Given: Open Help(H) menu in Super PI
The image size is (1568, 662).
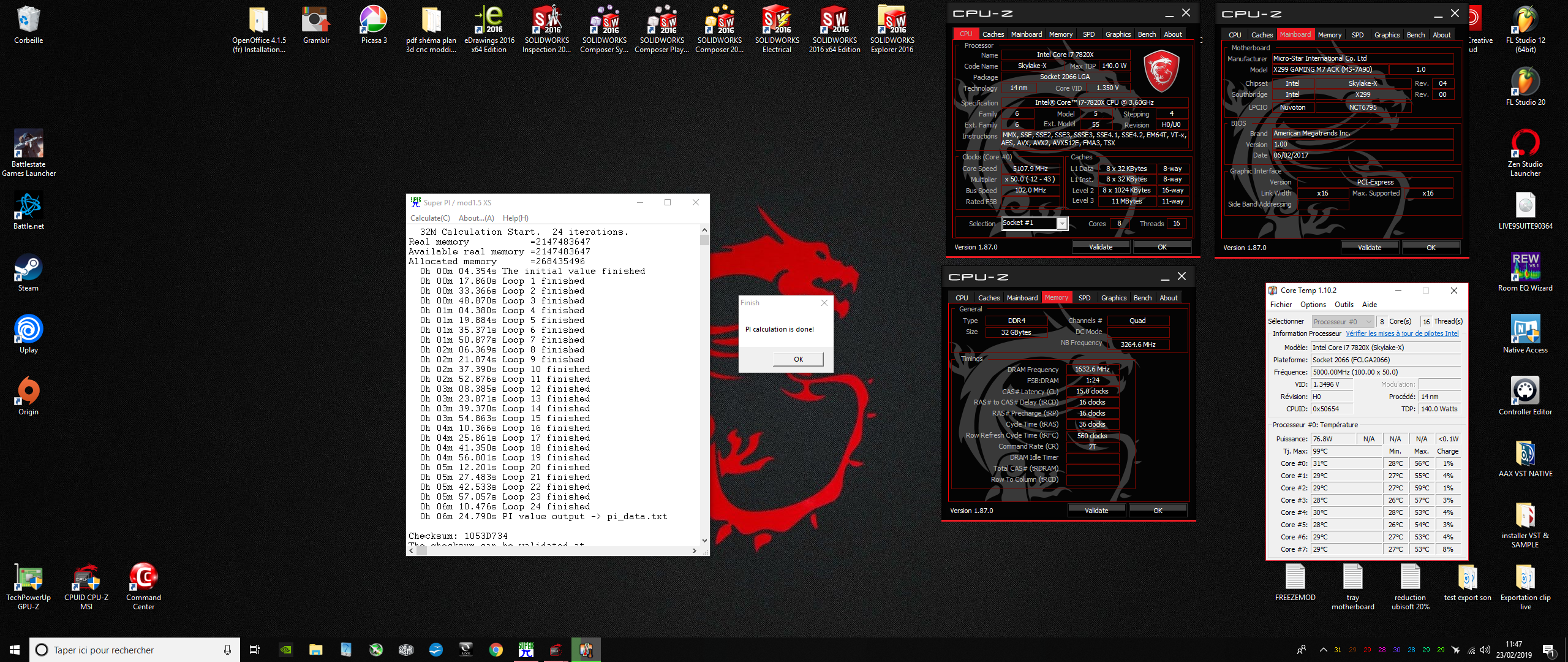Looking at the screenshot, I should pos(515,218).
